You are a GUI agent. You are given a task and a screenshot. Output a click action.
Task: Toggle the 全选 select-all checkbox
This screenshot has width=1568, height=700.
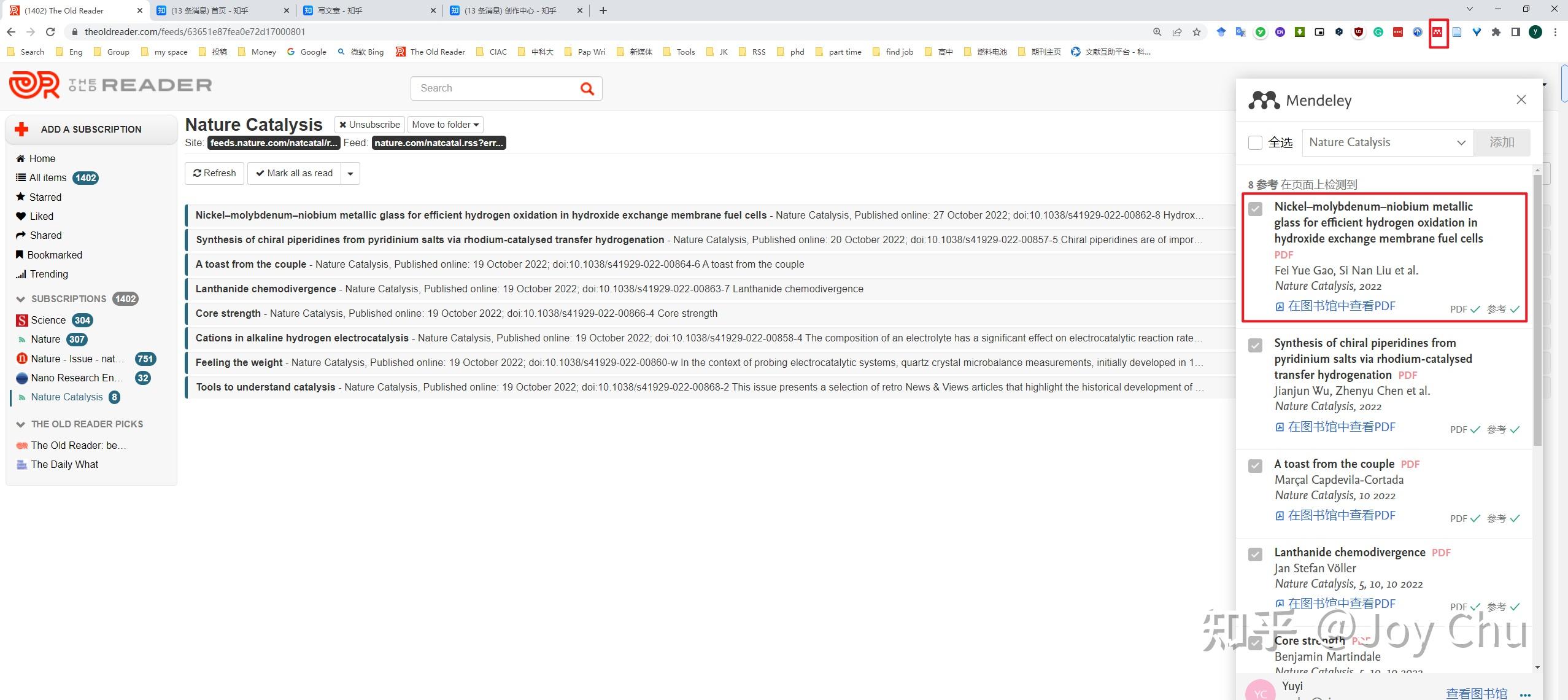coord(1255,142)
